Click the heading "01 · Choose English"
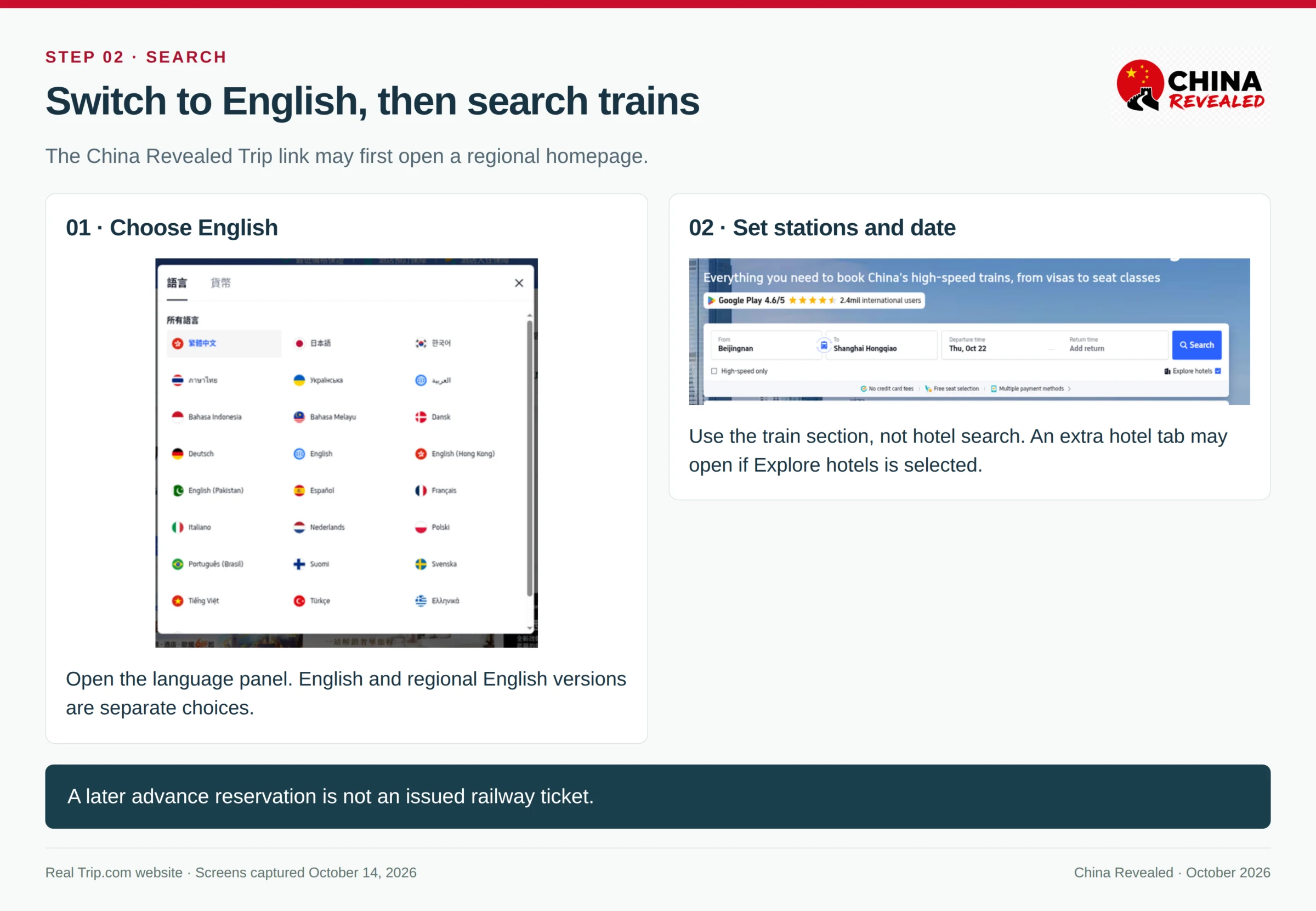The image size is (1316, 911). (x=172, y=228)
